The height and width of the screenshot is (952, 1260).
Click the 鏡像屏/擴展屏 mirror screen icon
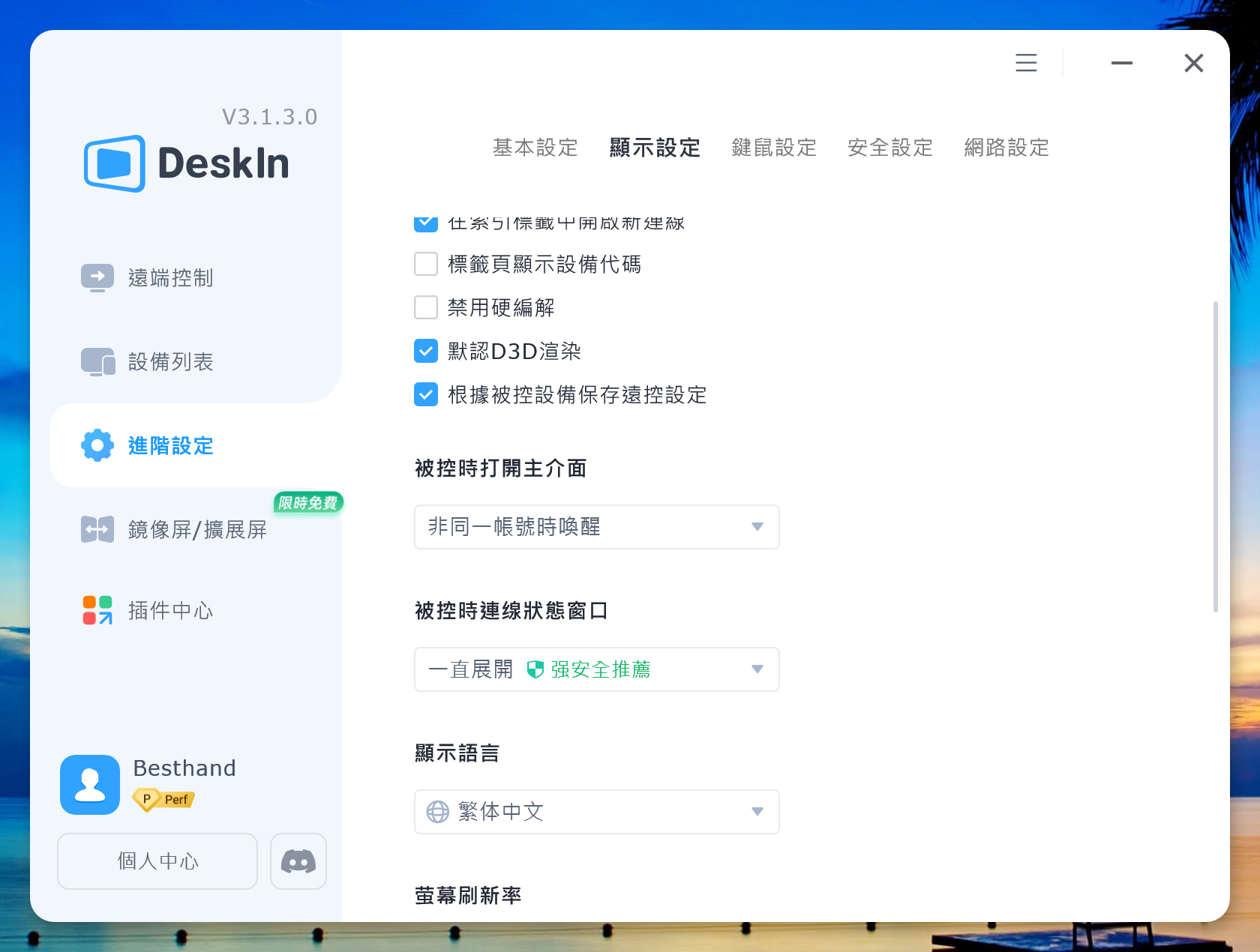coord(97,529)
